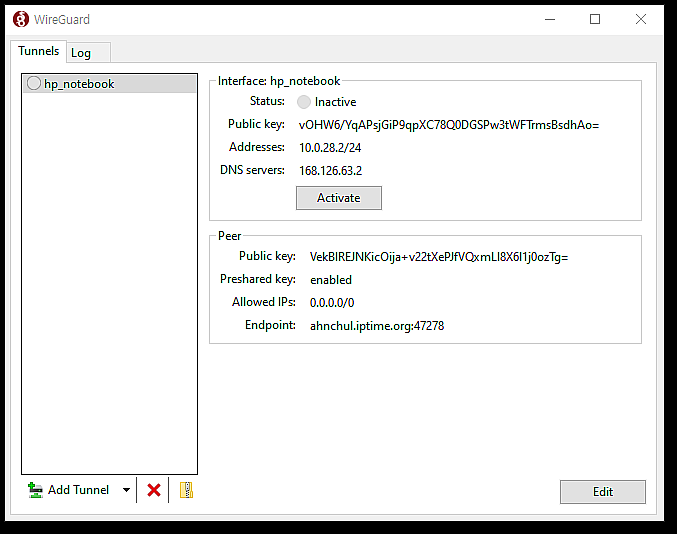Close the WireGuard window

(x=641, y=19)
